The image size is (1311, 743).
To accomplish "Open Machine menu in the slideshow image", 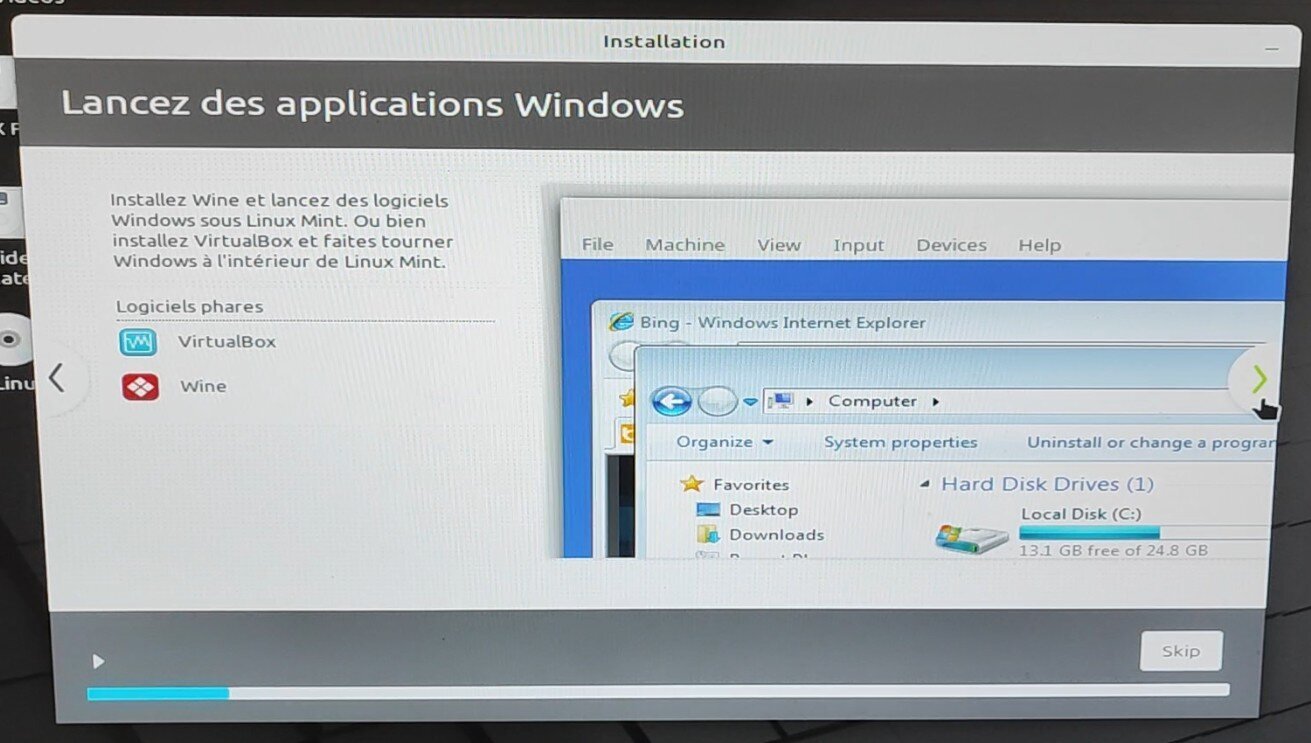I will (x=685, y=245).
